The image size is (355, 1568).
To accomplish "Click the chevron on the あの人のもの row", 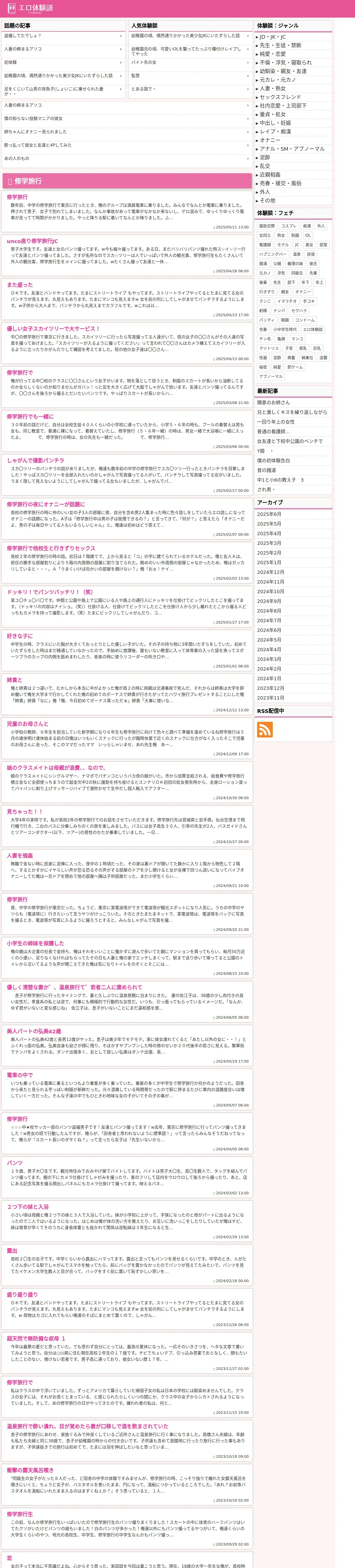I will coord(248,159).
